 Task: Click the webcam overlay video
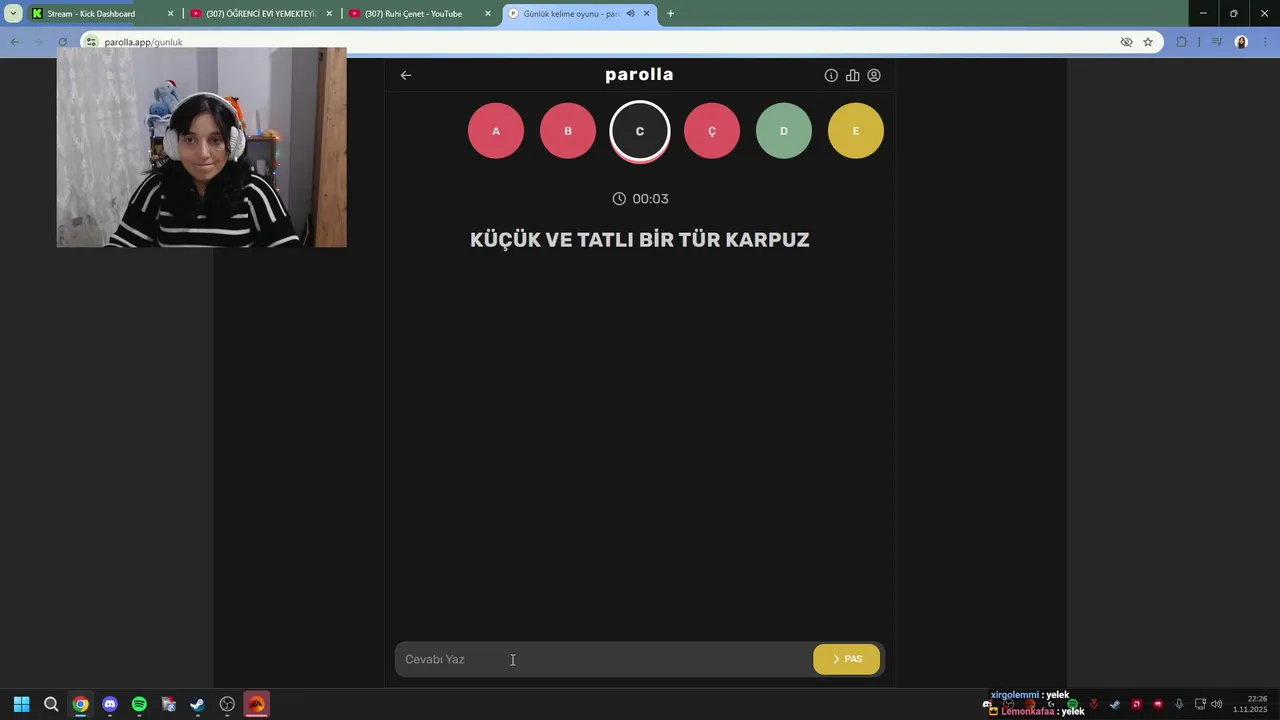point(202,147)
